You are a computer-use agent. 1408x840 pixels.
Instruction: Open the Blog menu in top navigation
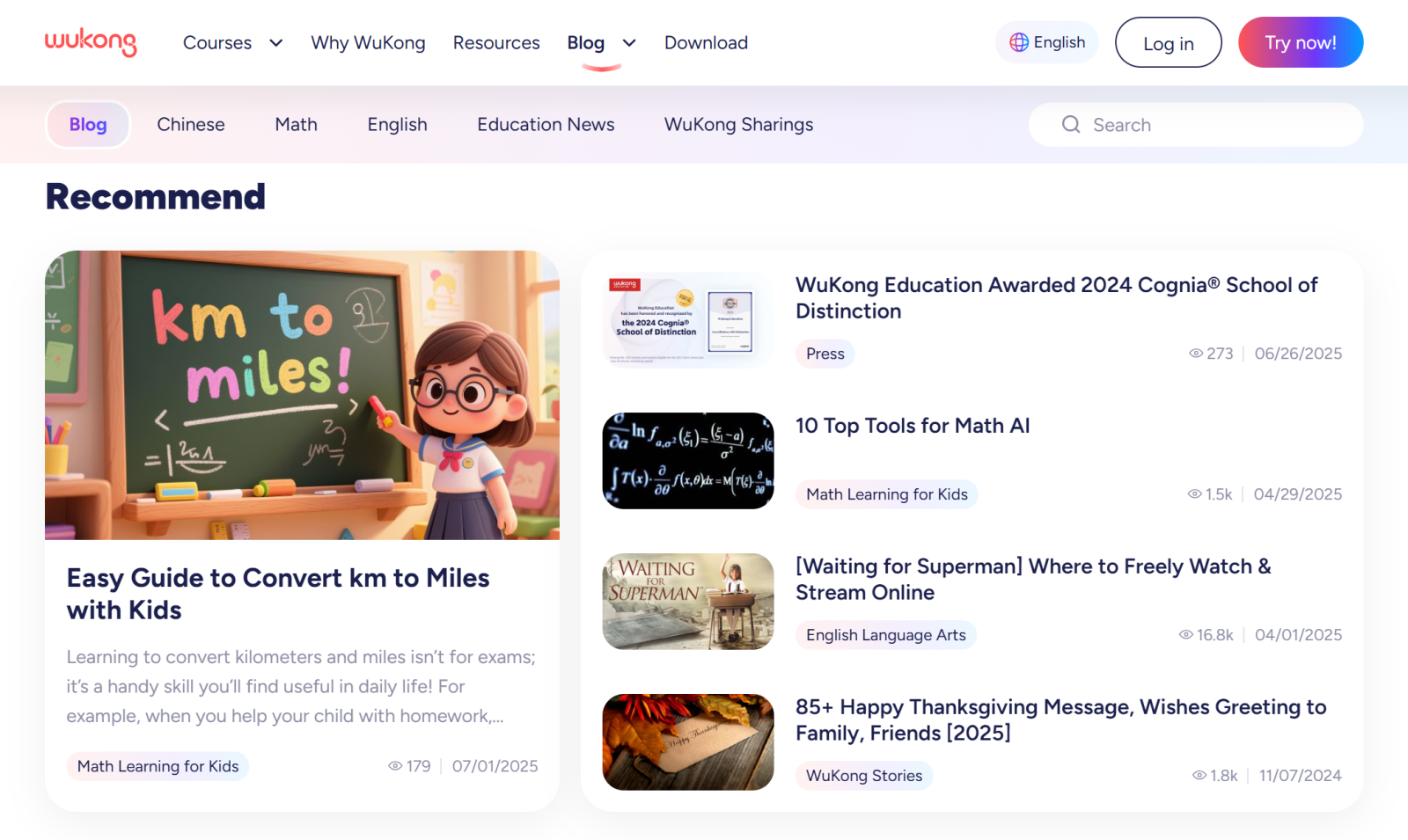point(586,42)
